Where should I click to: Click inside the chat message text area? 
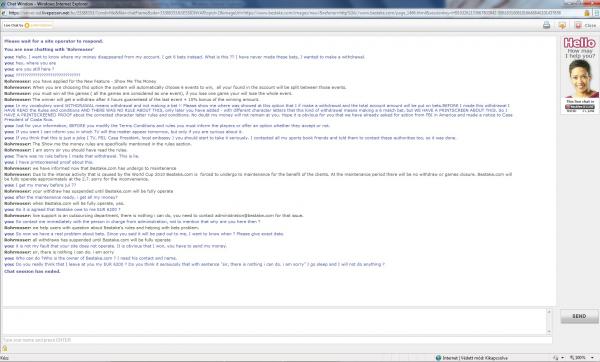pos(274,322)
